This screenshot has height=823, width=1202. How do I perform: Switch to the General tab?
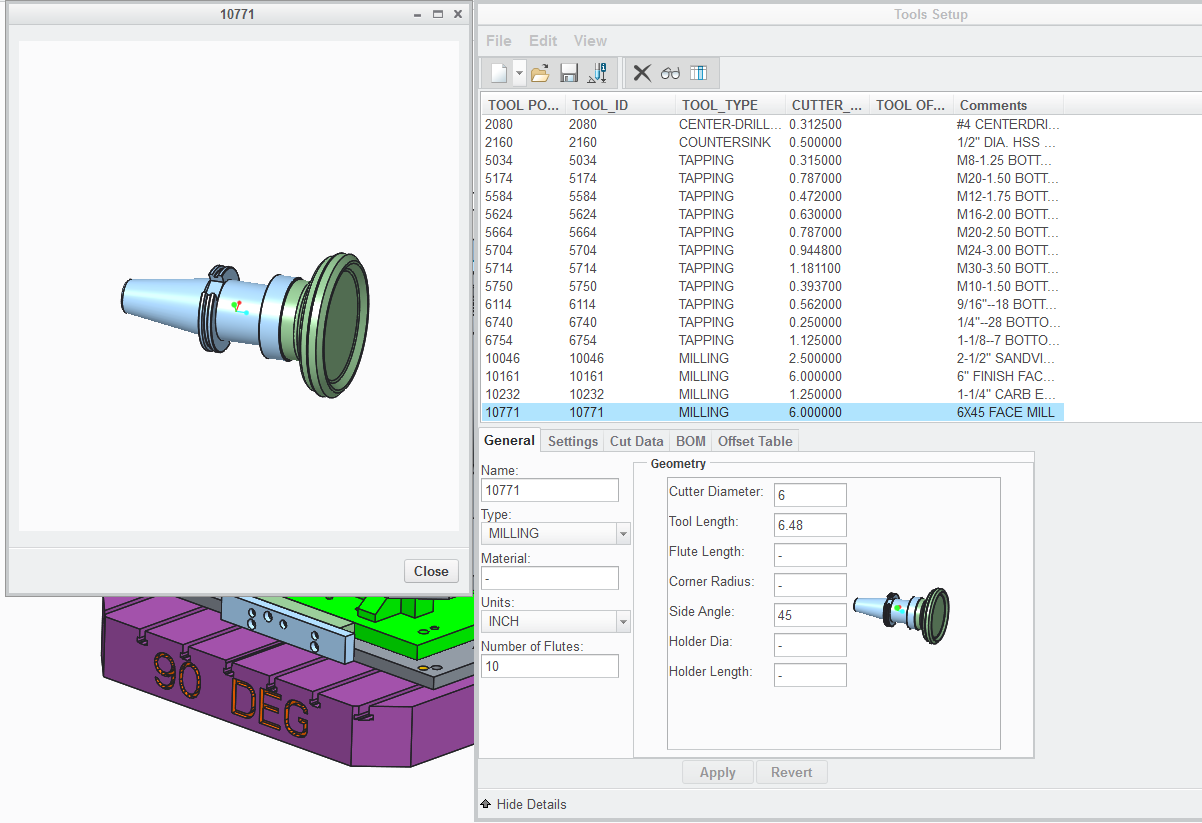509,440
